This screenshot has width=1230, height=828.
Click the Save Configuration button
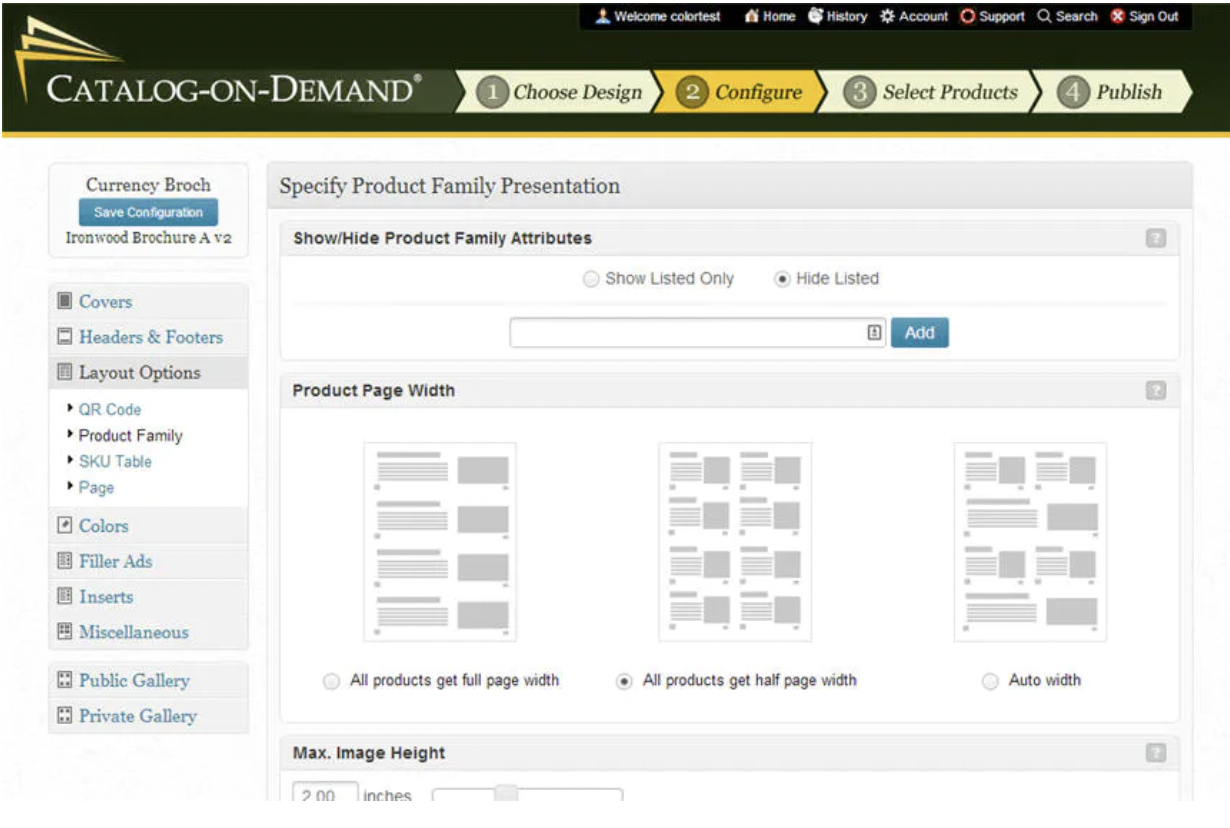pos(148,212)
